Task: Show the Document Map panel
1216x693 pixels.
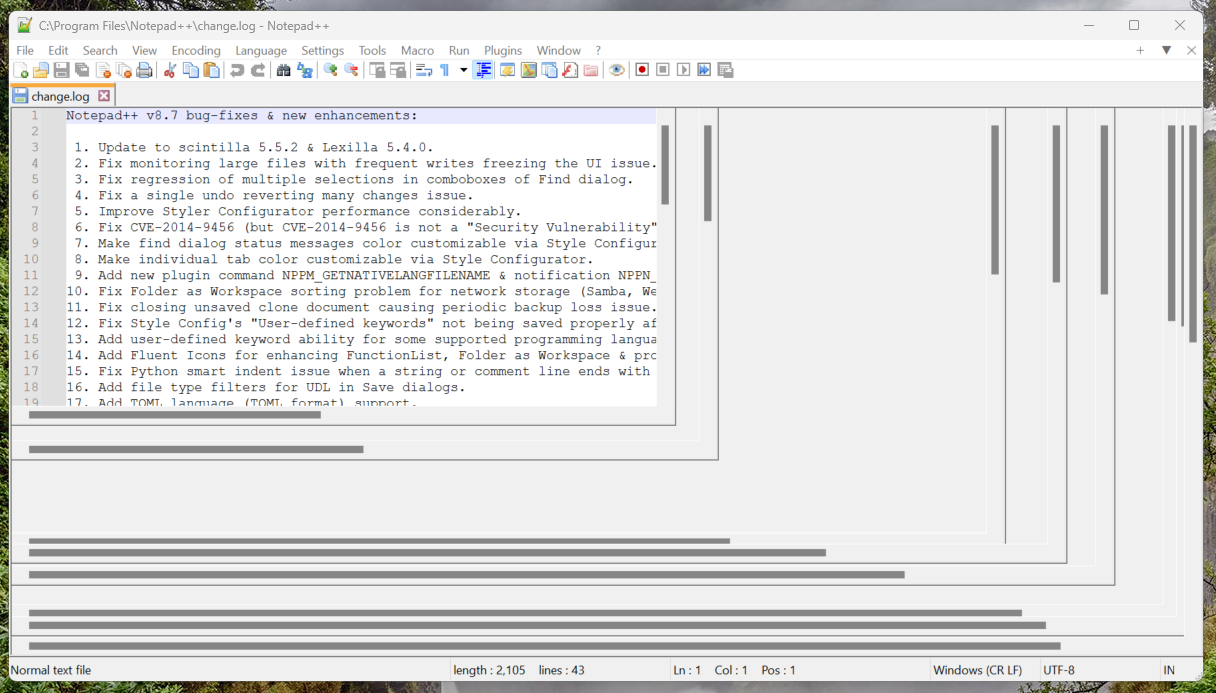Action: click(528, 70)
